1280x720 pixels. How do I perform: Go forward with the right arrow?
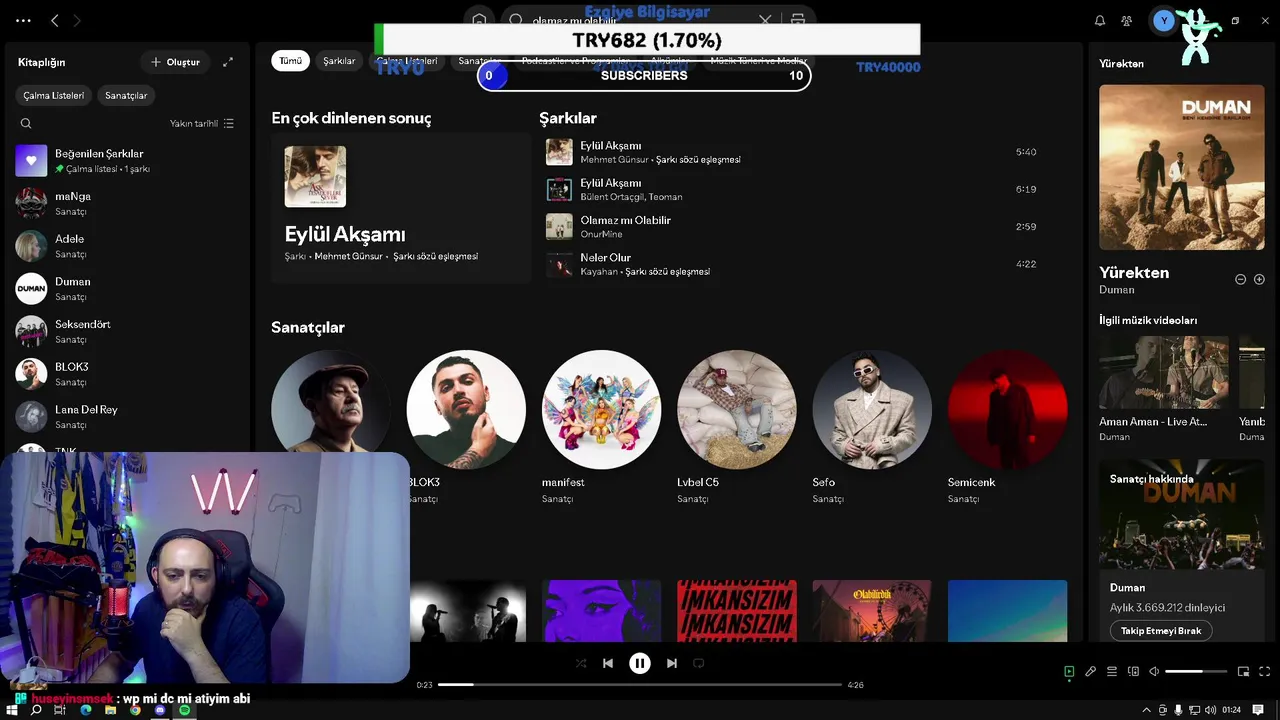[77, 20]
